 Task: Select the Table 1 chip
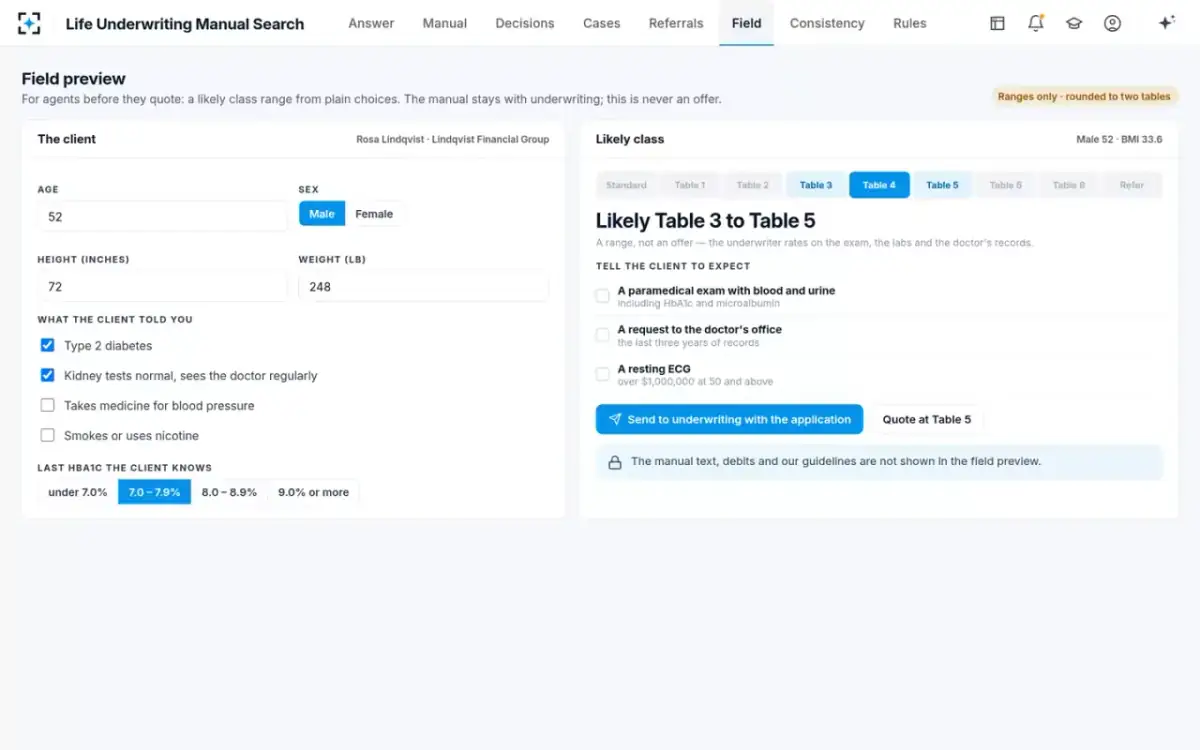tap(689, 185)
